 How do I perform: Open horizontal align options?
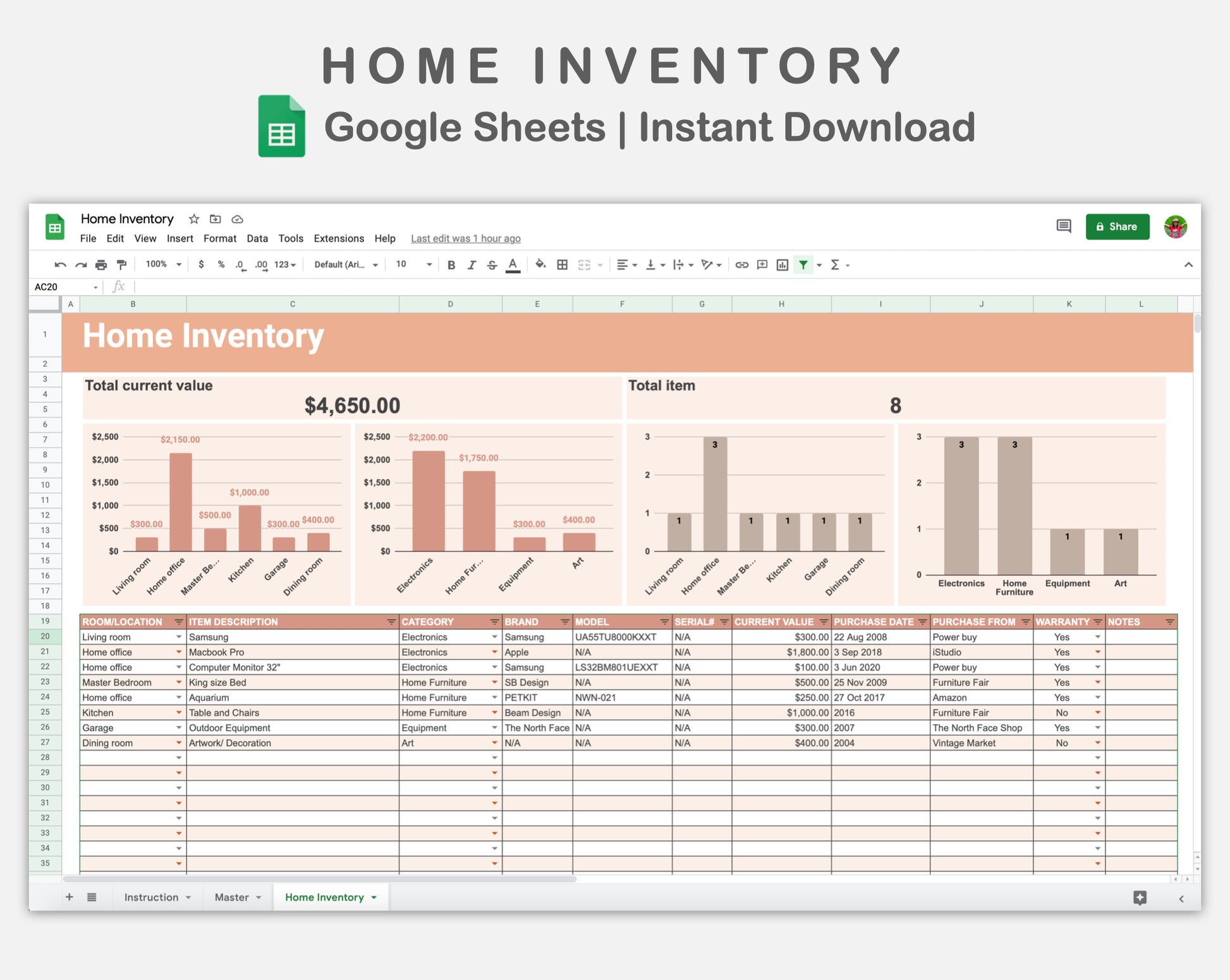626,265
